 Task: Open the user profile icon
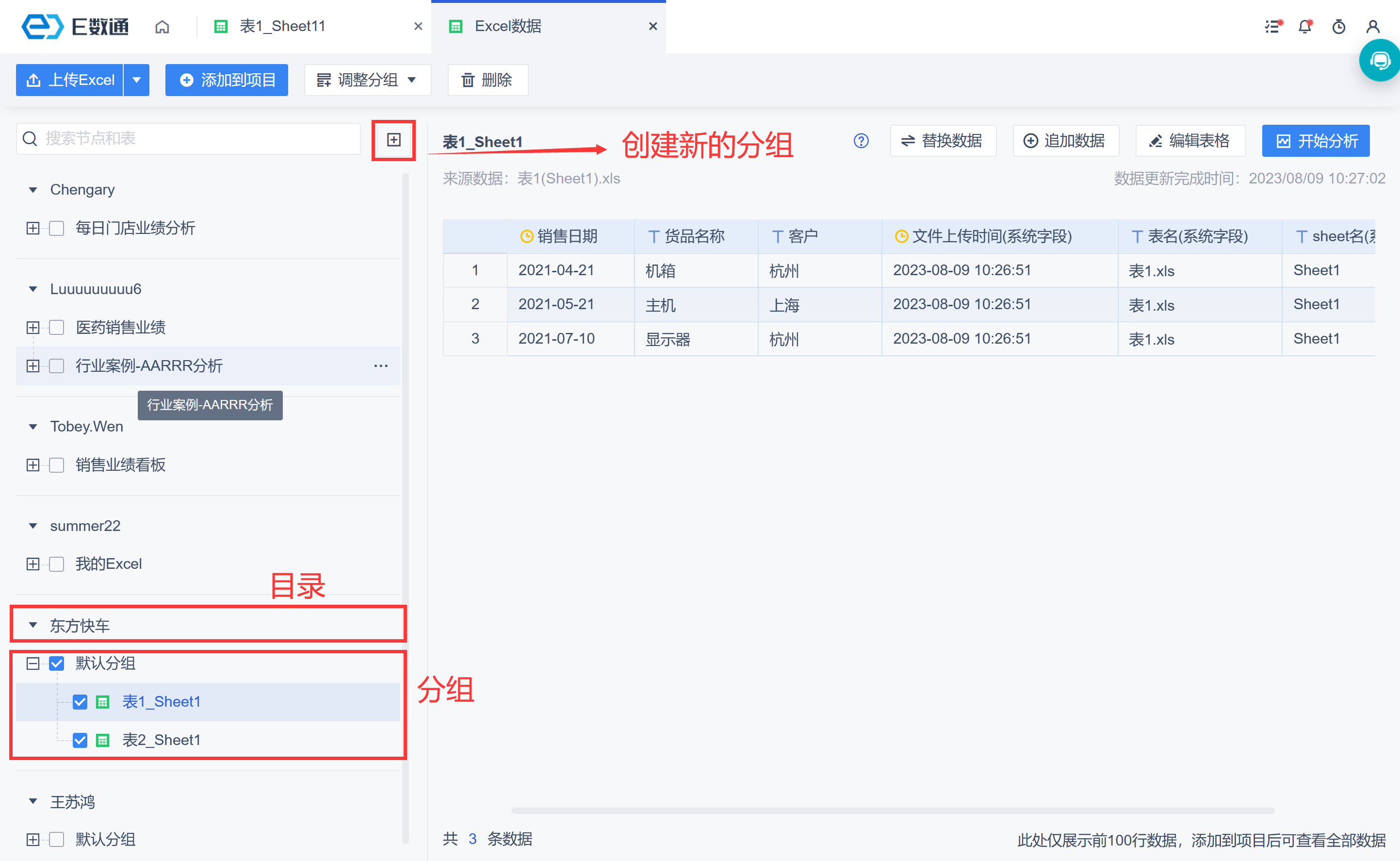pyautogui.click(x=1373, y=27)
